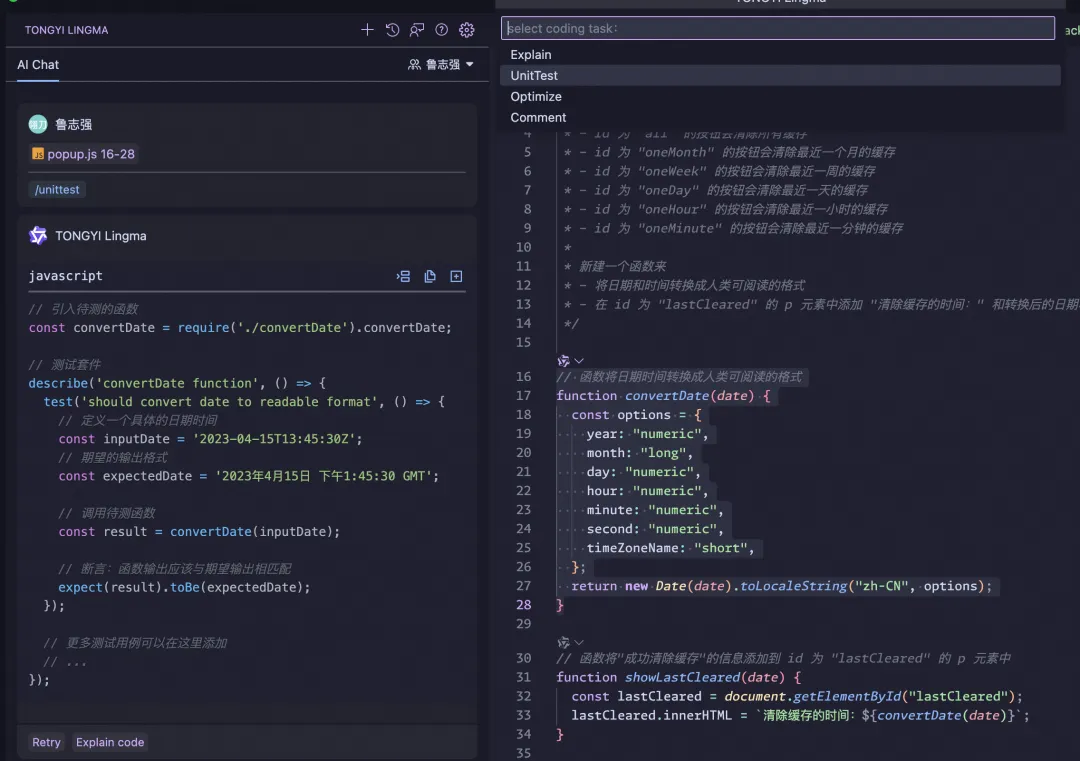Focus the select coding task input
1080x761 pixels.
[x=778, y=28]
